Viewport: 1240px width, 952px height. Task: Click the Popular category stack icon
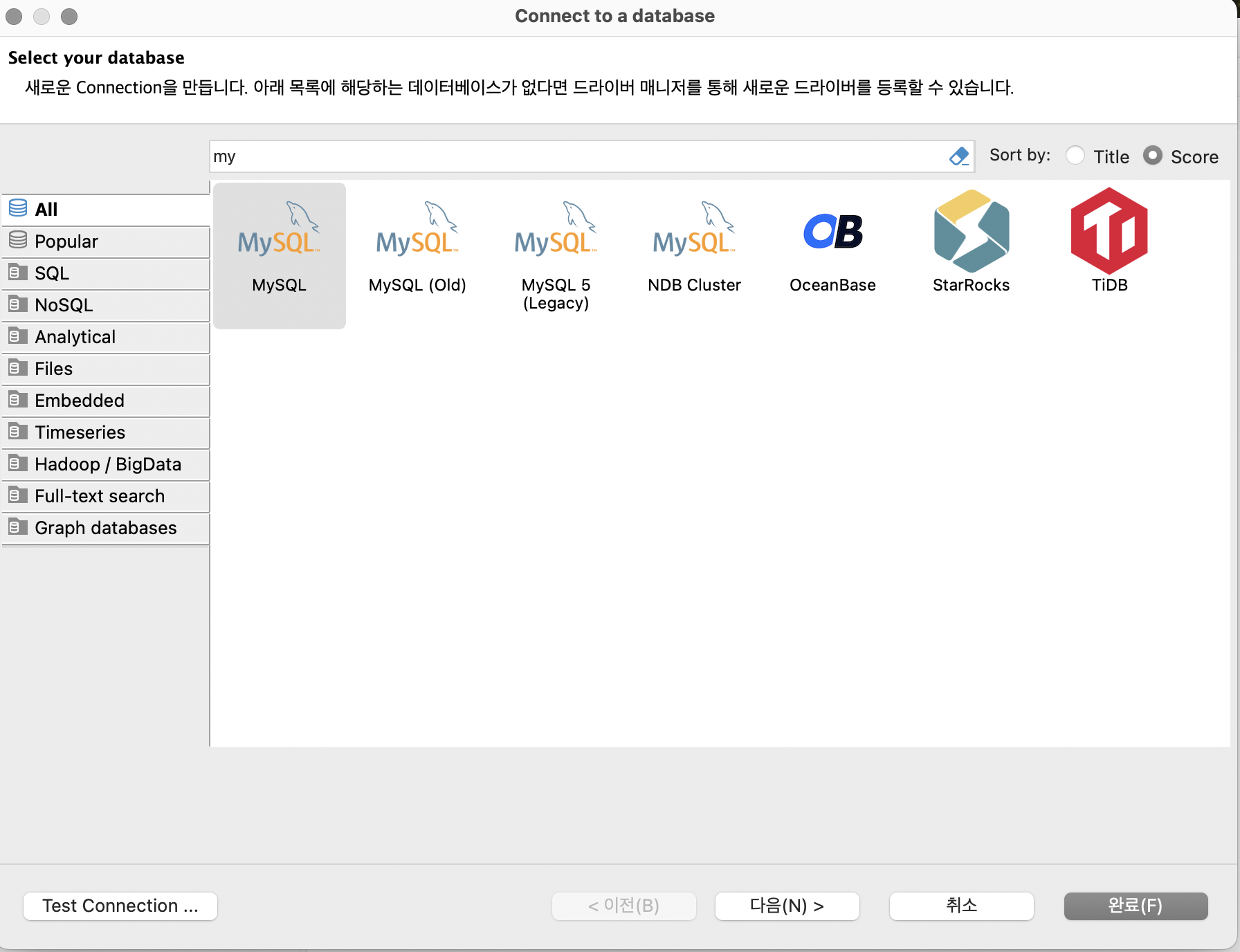pos(18,240)
